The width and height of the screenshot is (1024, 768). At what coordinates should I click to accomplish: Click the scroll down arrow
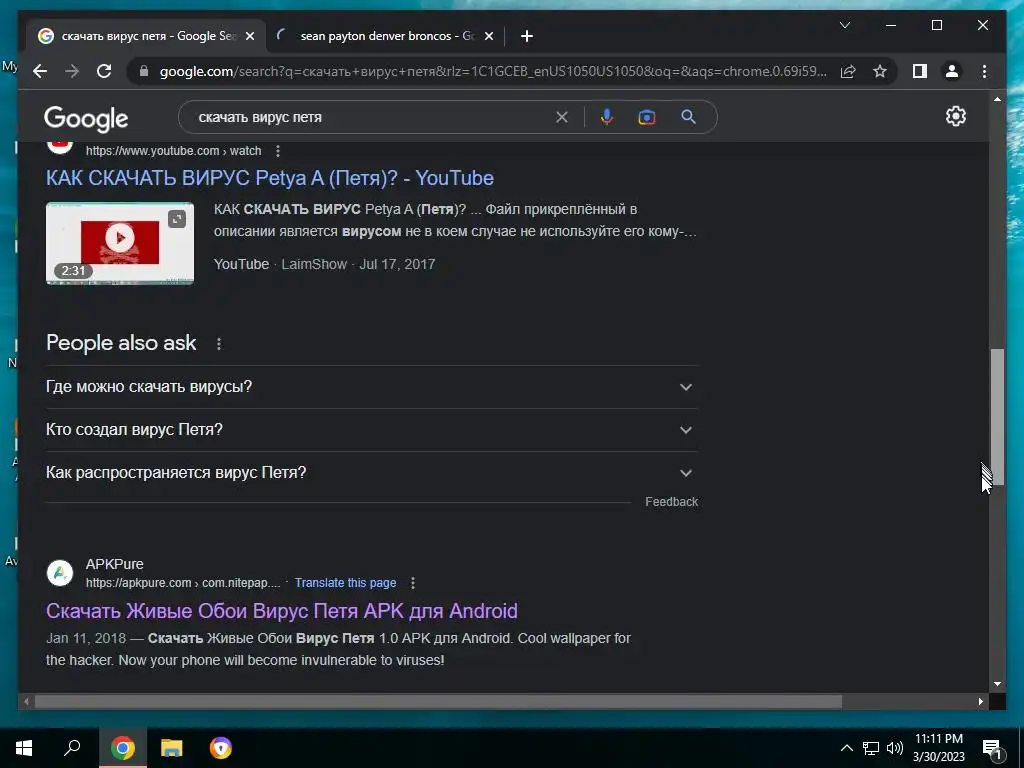pyautogui.click(x=997, y=684)
